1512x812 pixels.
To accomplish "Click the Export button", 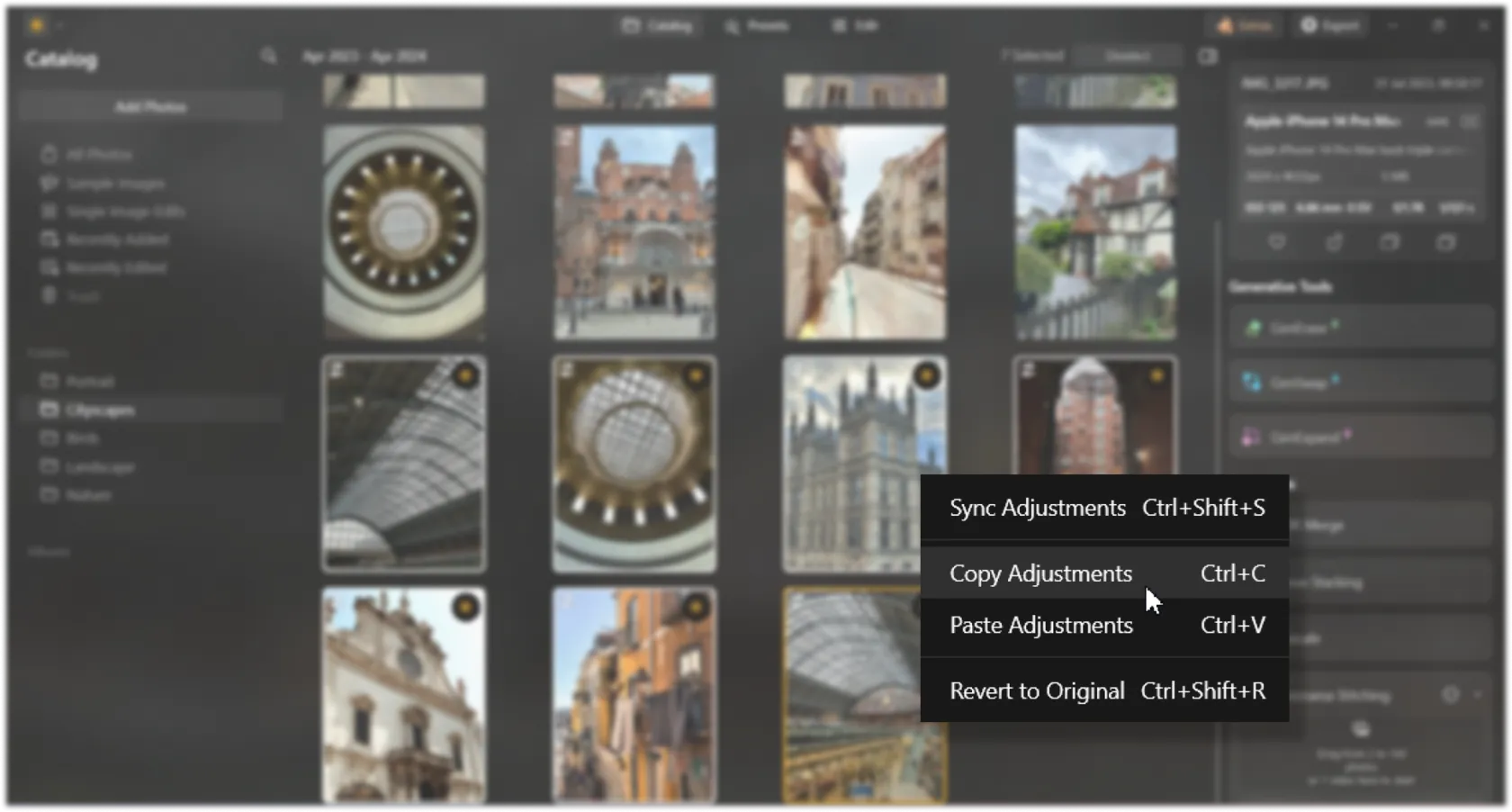I will click(1330, 26).
